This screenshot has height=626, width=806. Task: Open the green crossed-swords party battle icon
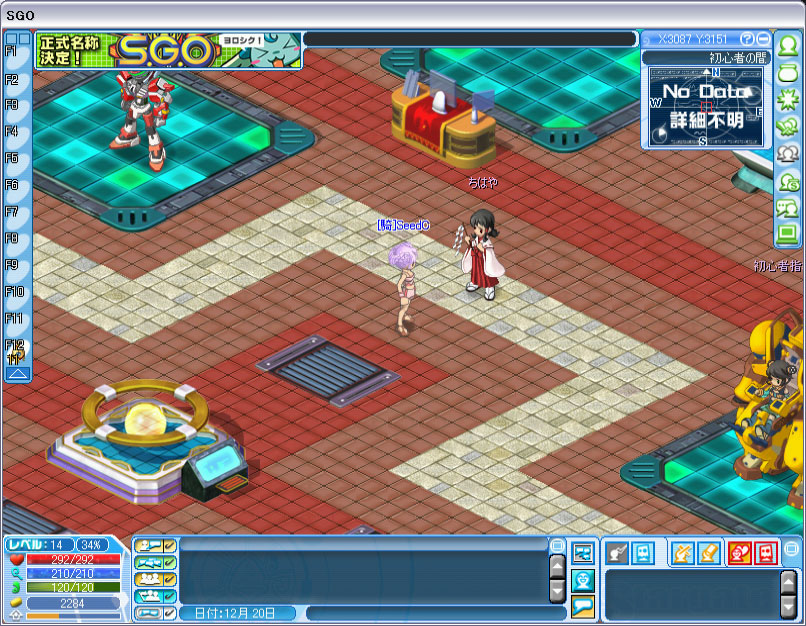[787, 127]
